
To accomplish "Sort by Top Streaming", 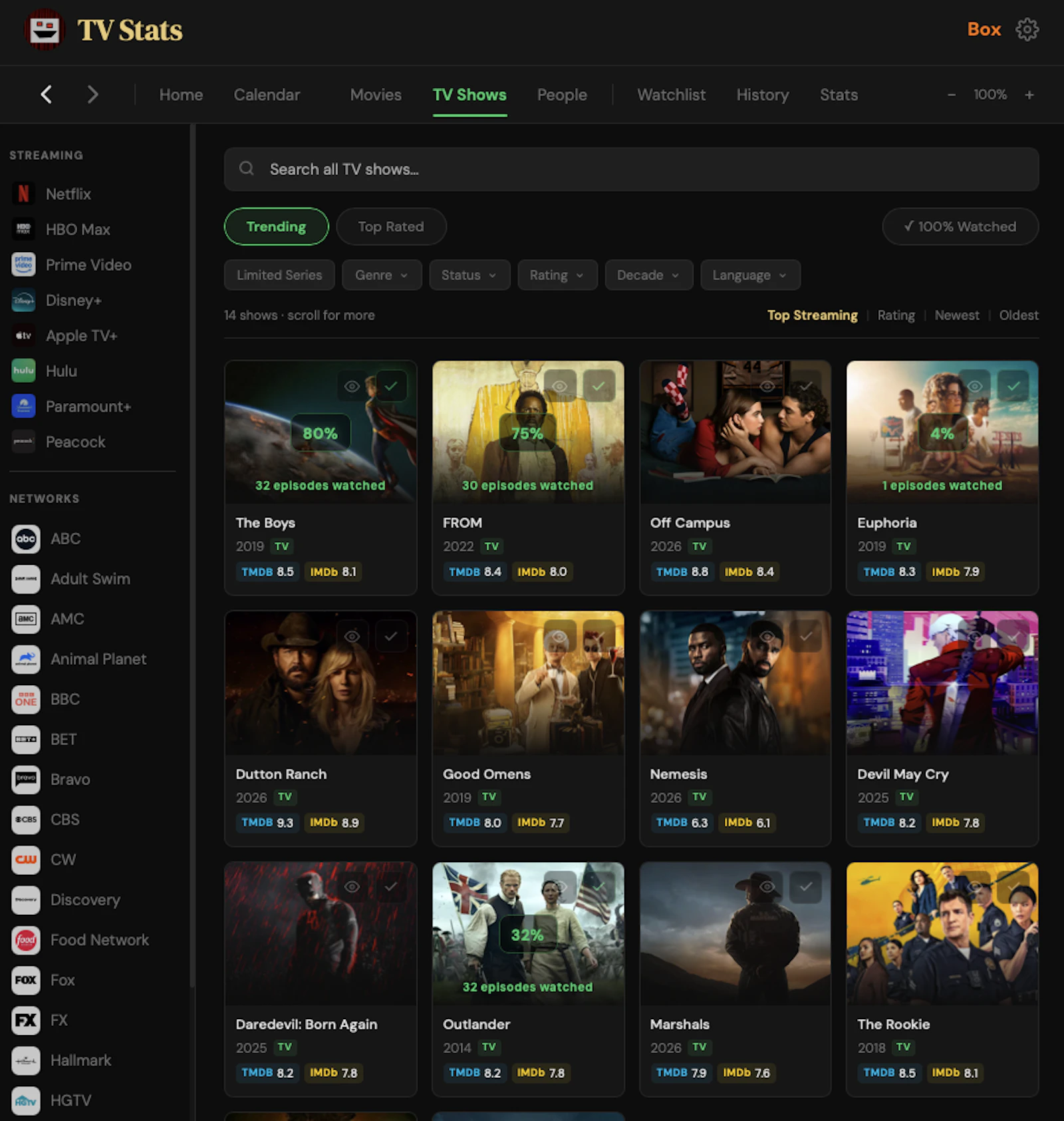I will point(812,315).
